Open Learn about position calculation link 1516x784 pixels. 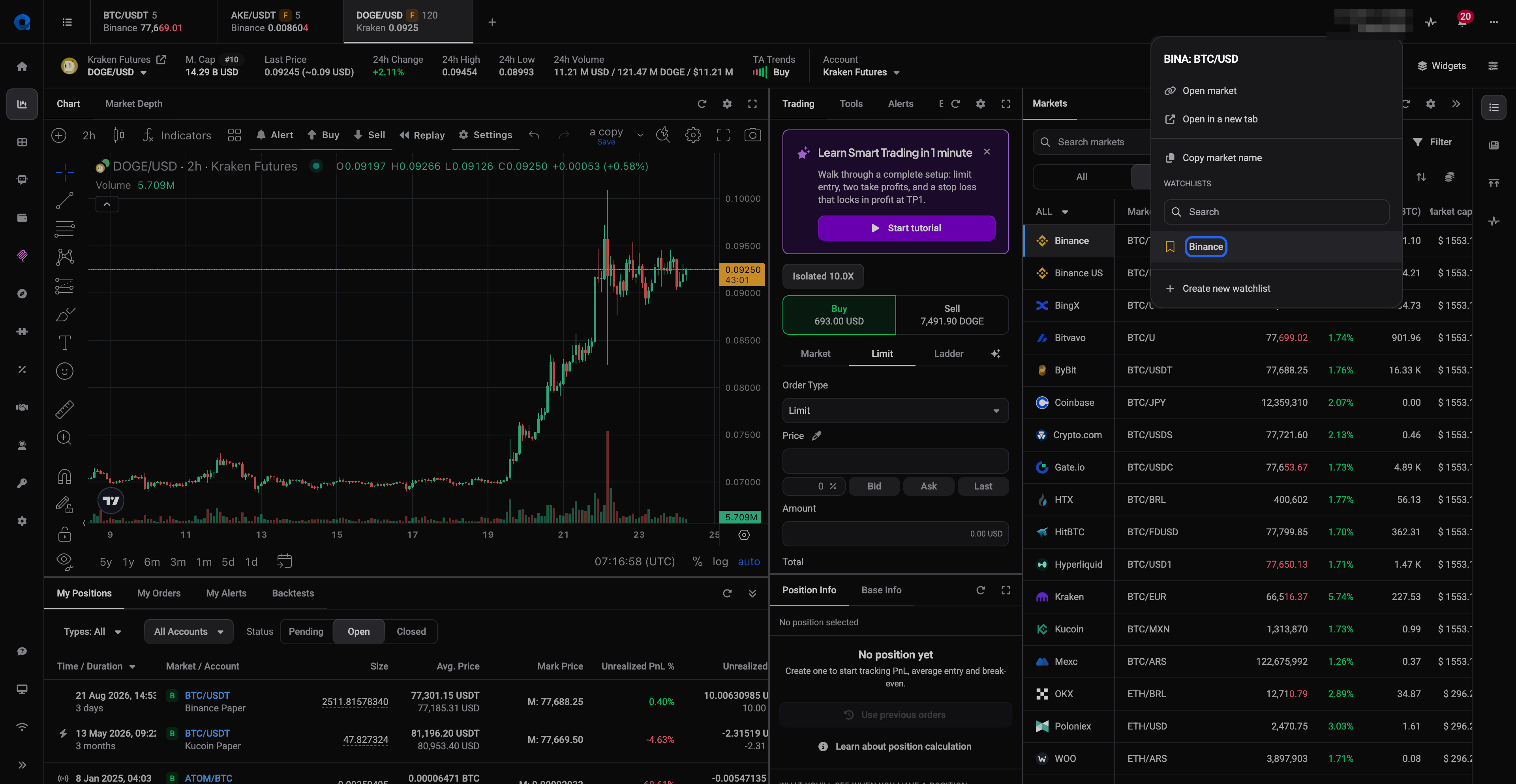pos(895,746)
